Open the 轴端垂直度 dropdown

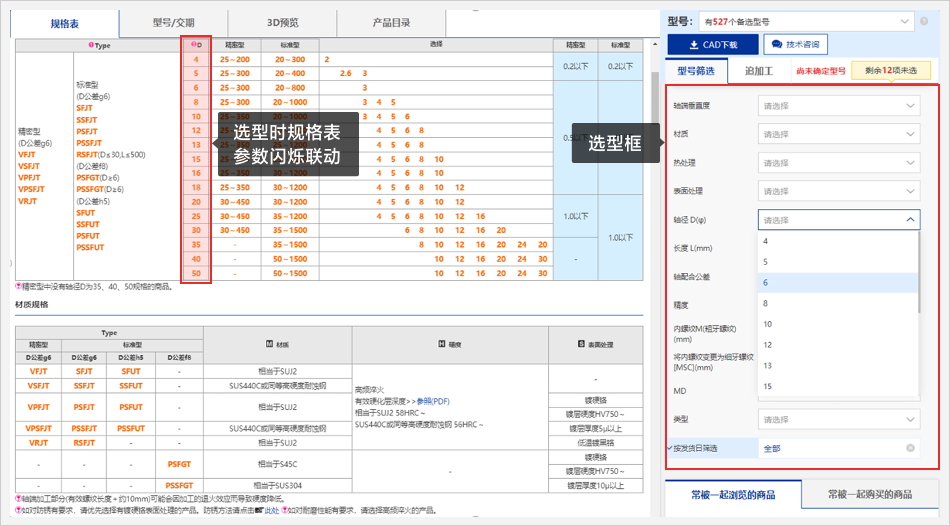click(838, 106)
